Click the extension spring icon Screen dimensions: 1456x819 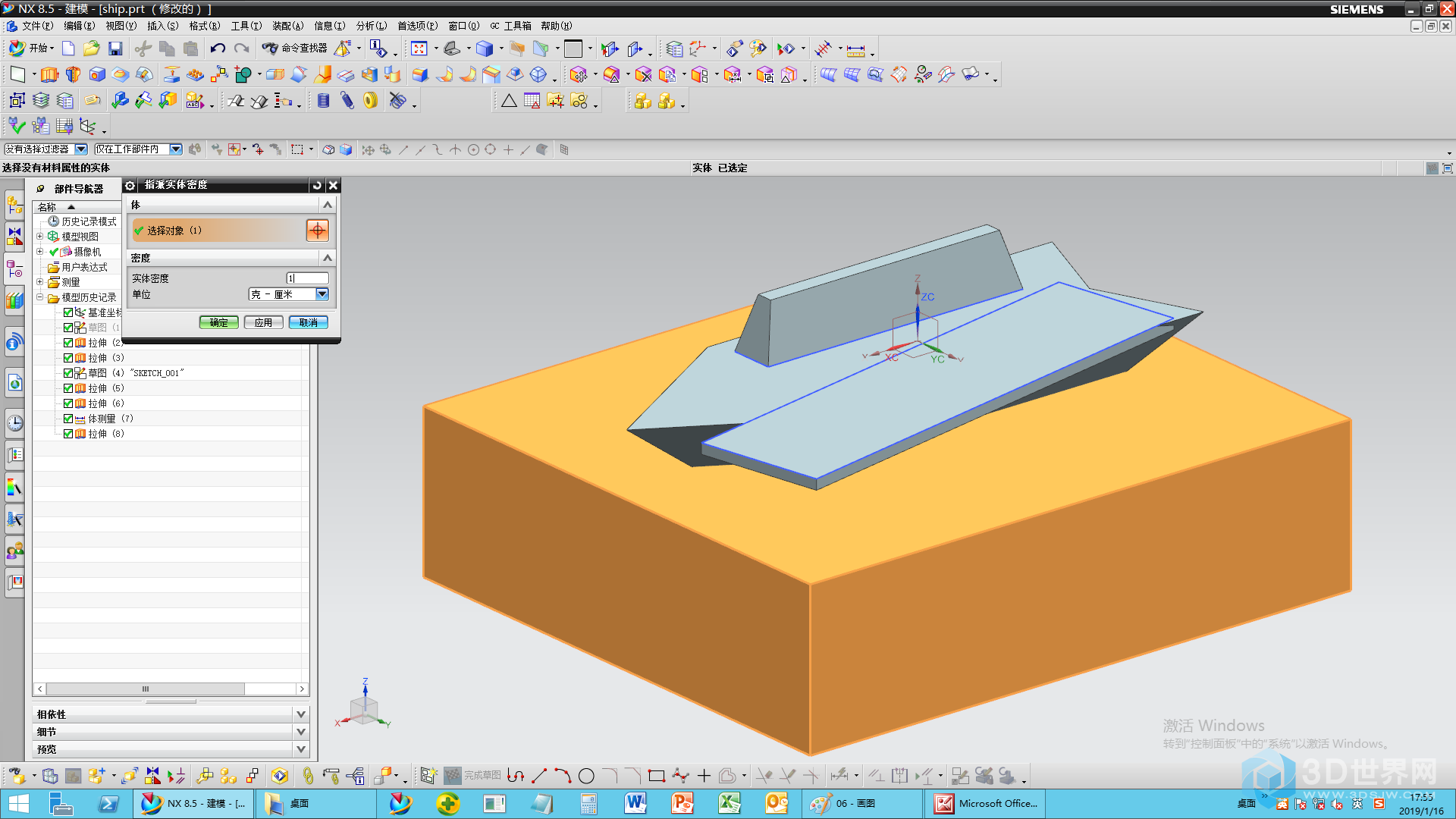(x=347, y=100)
